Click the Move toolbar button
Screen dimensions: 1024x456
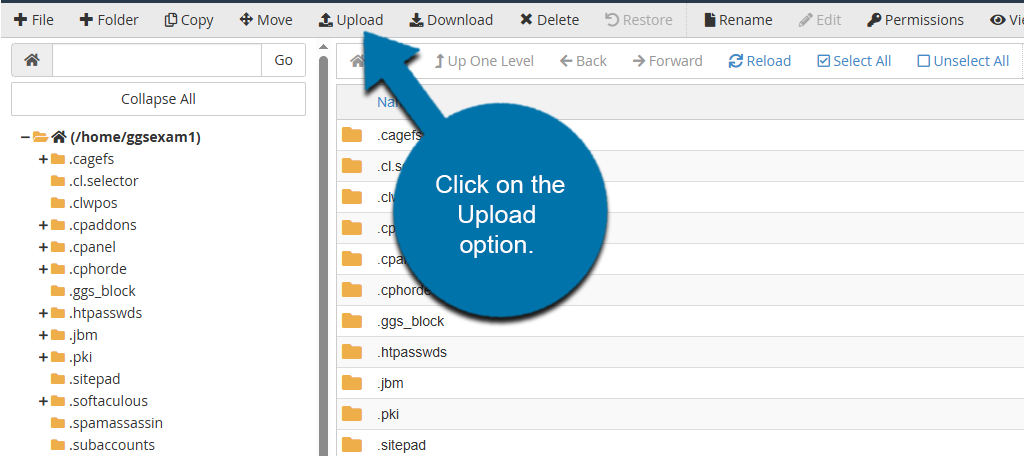tap(266, 20)
